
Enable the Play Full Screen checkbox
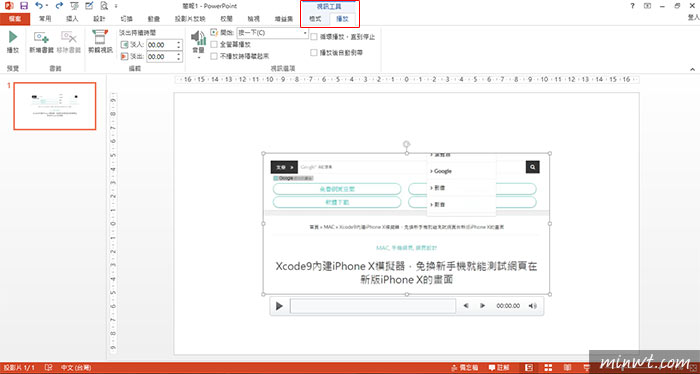coord(214,45)
